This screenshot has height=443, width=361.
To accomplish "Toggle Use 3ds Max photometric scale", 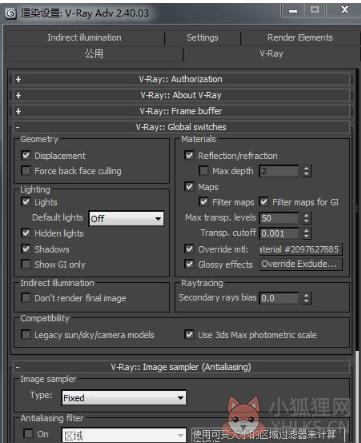I will pos(189,334).
